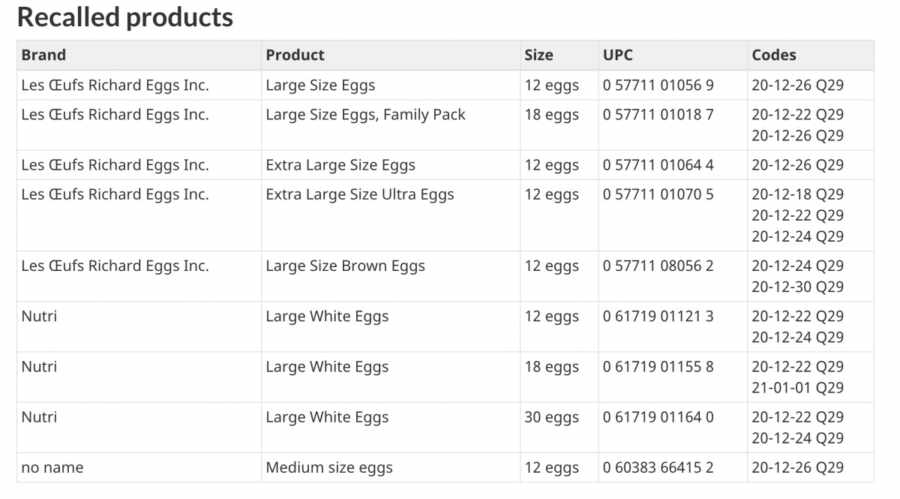This screenshot has width=900, height=499.
Task: Click the Size column header
Action: pyautogui.click(x=559, y=55)
